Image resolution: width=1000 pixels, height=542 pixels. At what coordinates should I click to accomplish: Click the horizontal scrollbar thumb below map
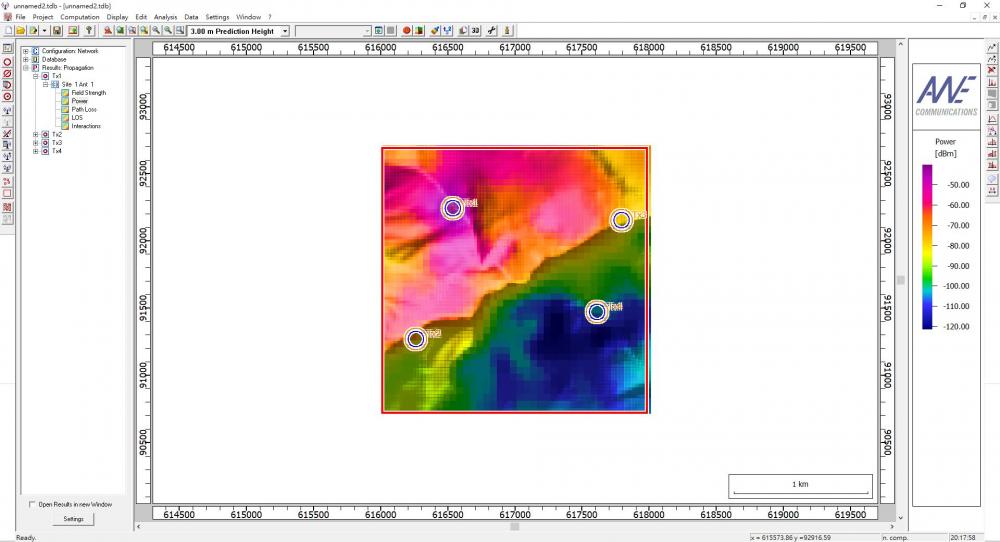click(x=515, y=527)
